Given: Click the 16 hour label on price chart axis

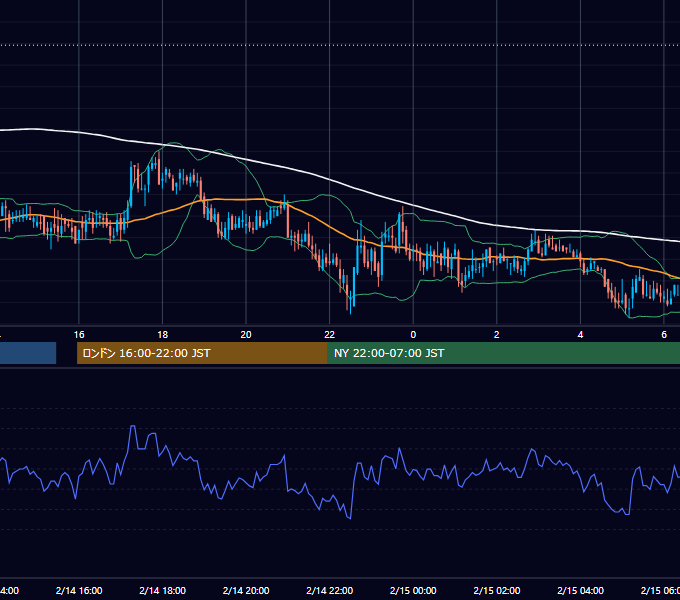Looking at the screenshot, I should [79, 335].
